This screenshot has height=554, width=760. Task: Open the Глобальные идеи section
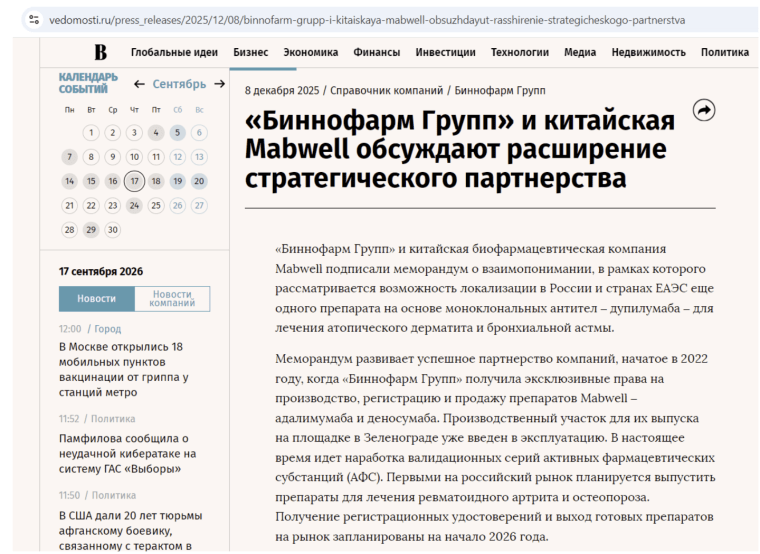(174, 52)
